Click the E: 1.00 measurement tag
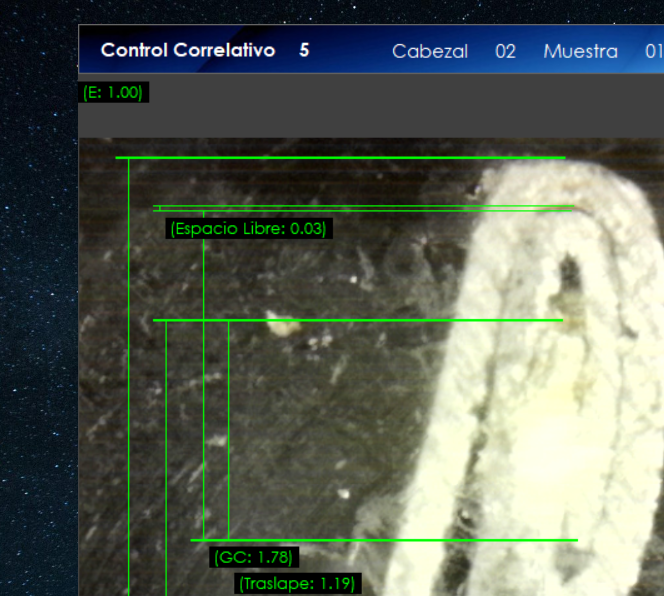664x596 pixels. (113, 92)
